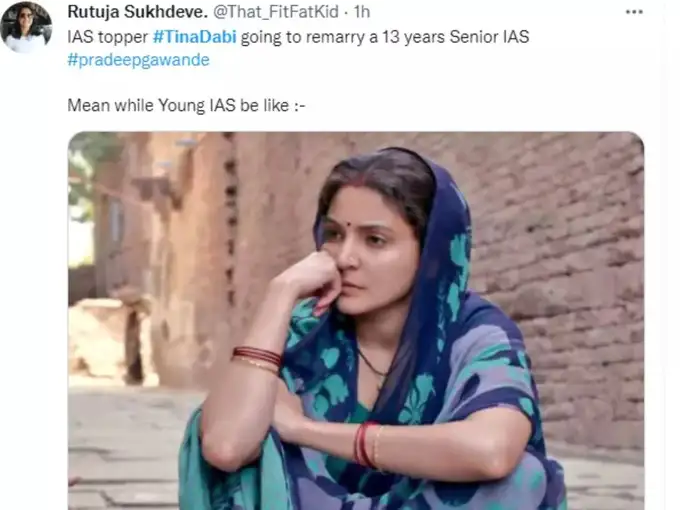
Task: Click the "IAS topper" words in tweet
Action: tap(108, 37)
